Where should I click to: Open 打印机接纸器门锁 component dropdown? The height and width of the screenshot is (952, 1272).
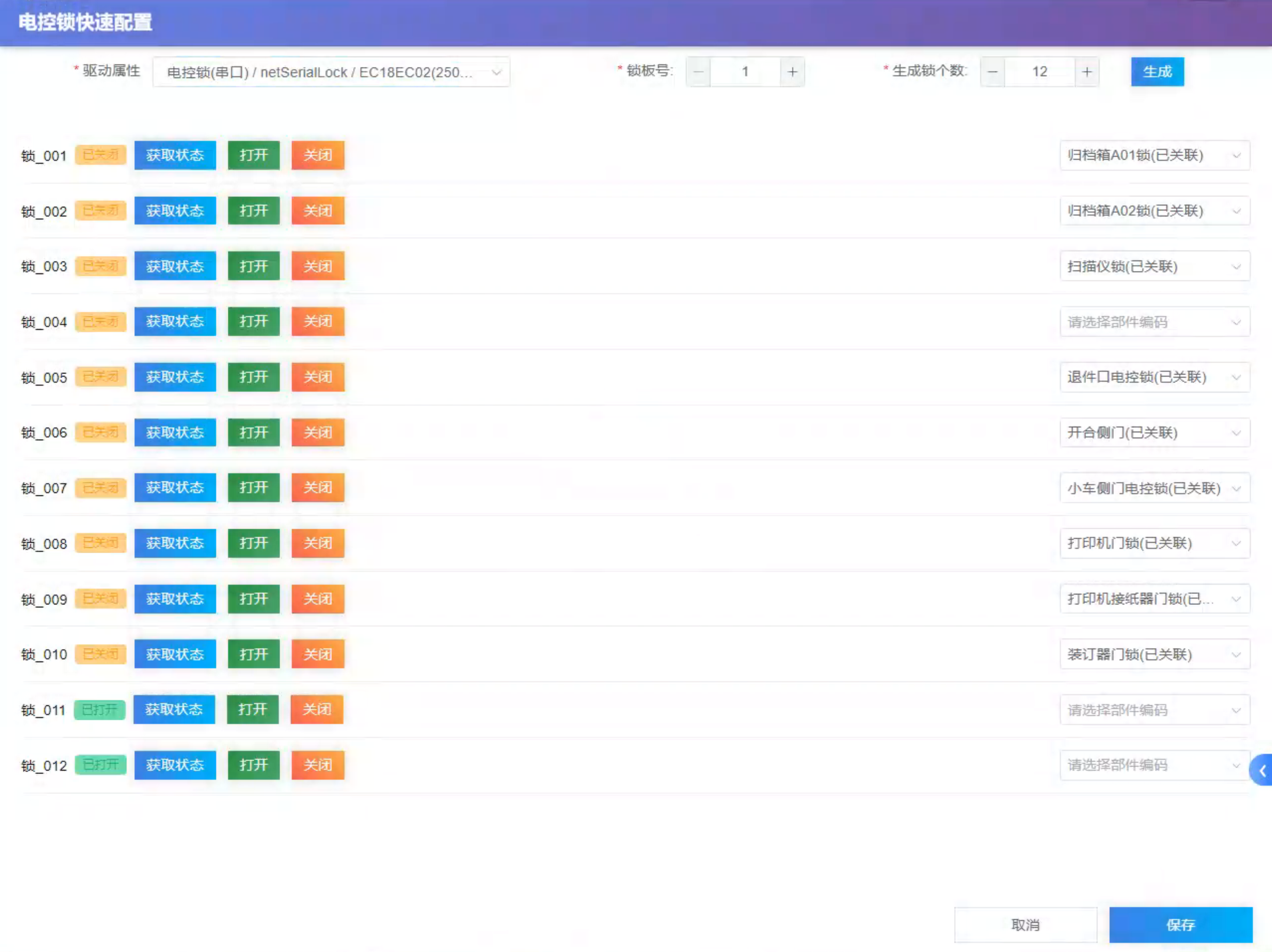click(1155, 599)
